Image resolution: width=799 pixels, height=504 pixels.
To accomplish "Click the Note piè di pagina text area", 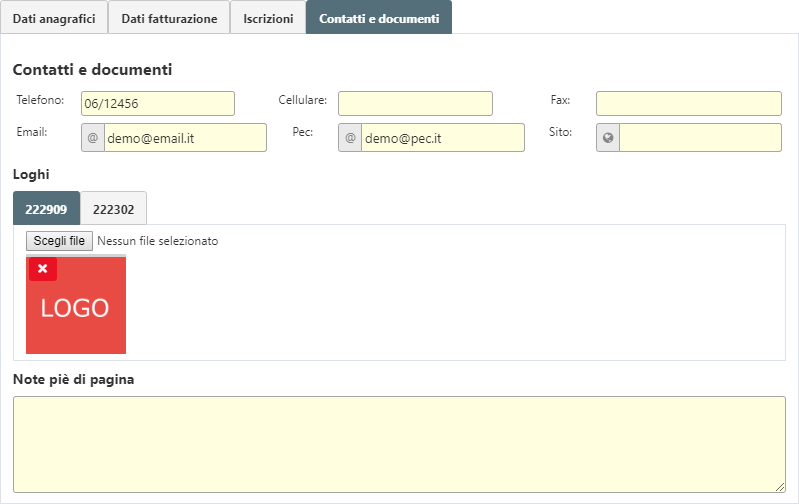I will click(x=399, y=444).
